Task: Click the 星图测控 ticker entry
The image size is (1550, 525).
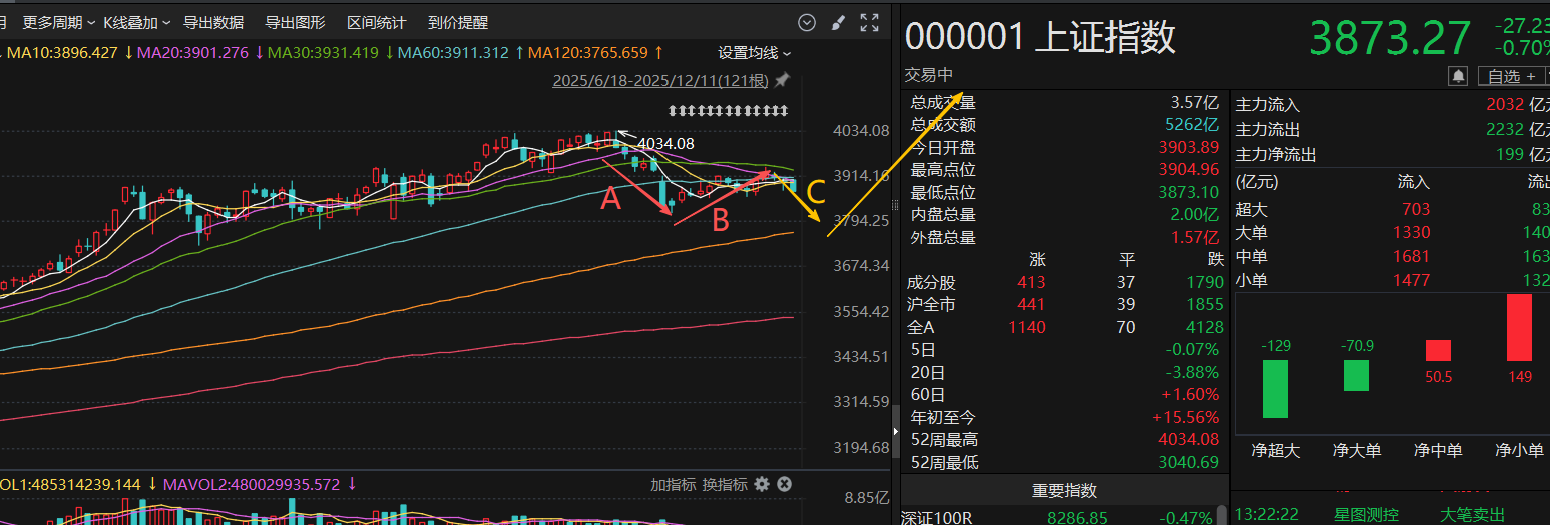Action: point(1367,514)
